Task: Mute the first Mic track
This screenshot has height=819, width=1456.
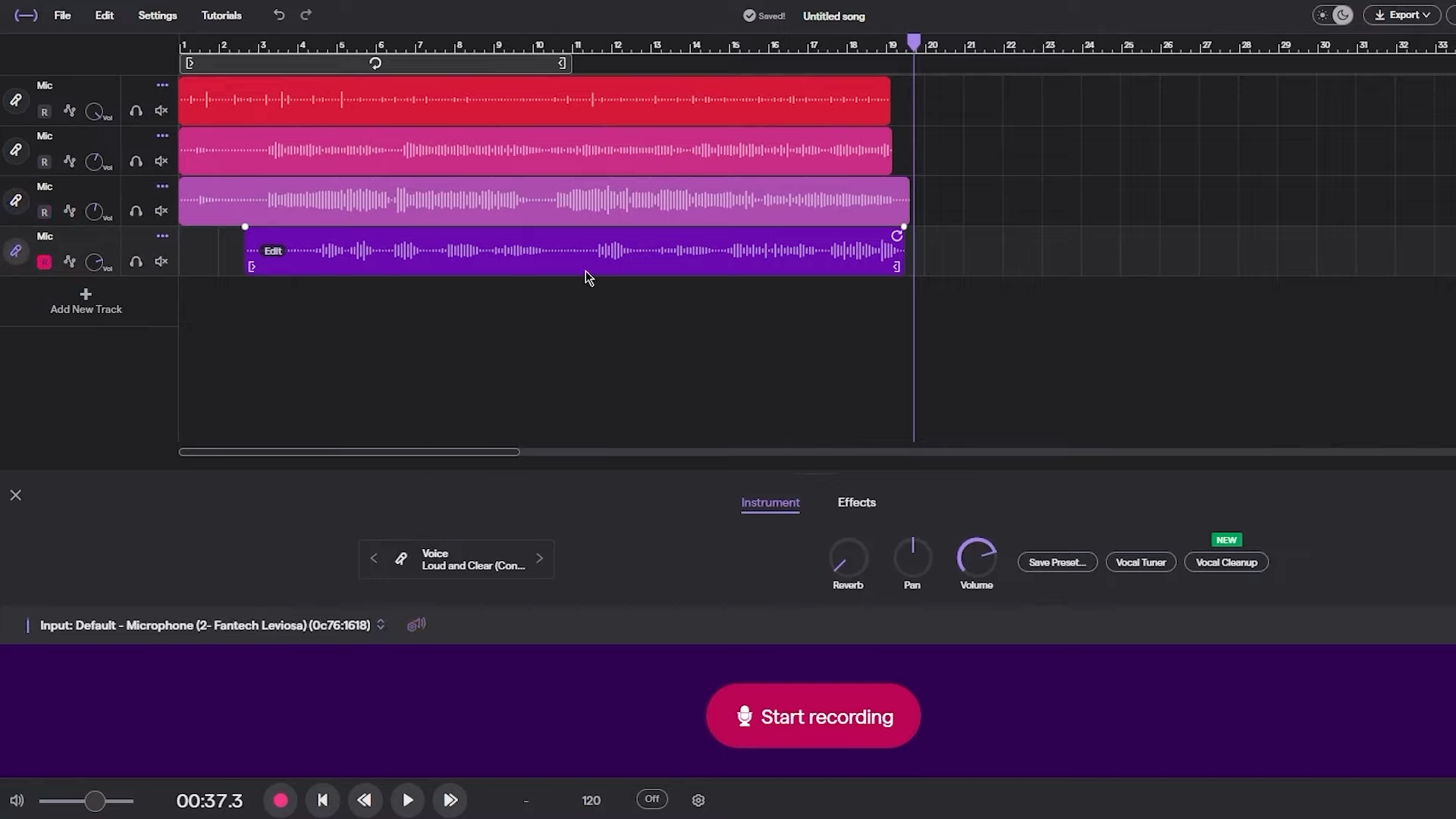Action: pyautogui.click(x=162, y=111)
